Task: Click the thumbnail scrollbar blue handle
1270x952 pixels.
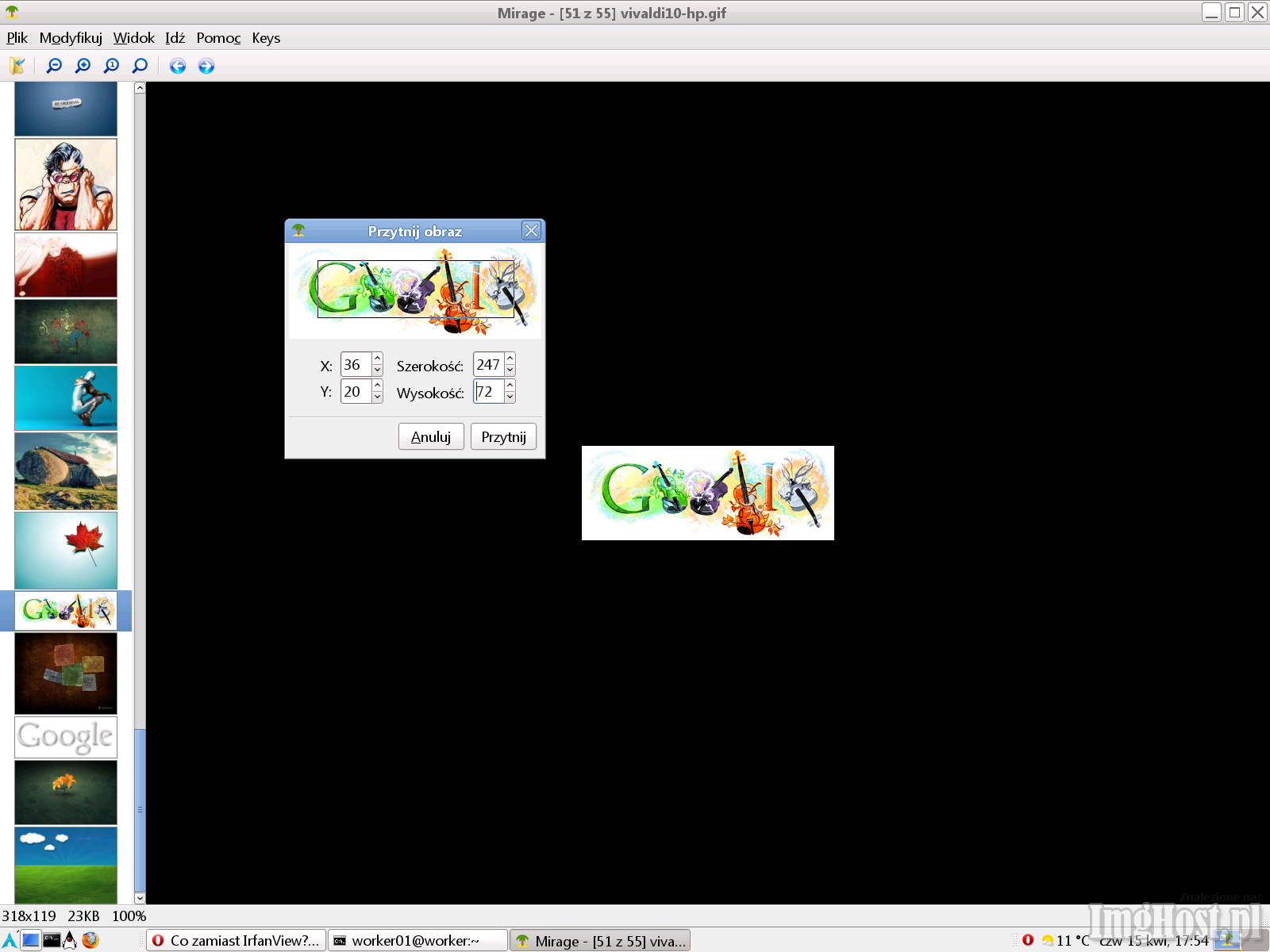Action: tap(140, 810)
